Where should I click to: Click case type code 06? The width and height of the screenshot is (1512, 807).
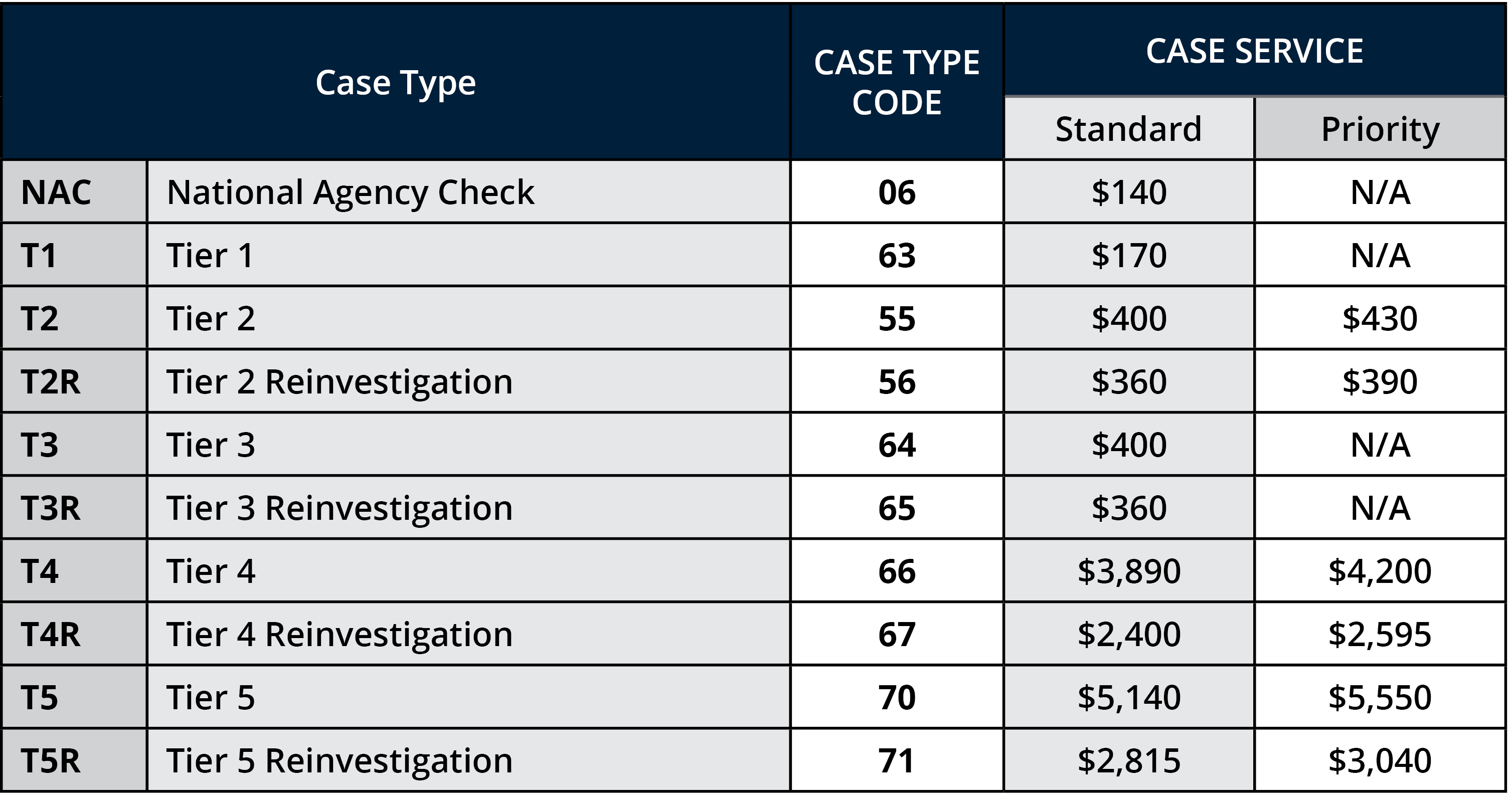(896, 192)
